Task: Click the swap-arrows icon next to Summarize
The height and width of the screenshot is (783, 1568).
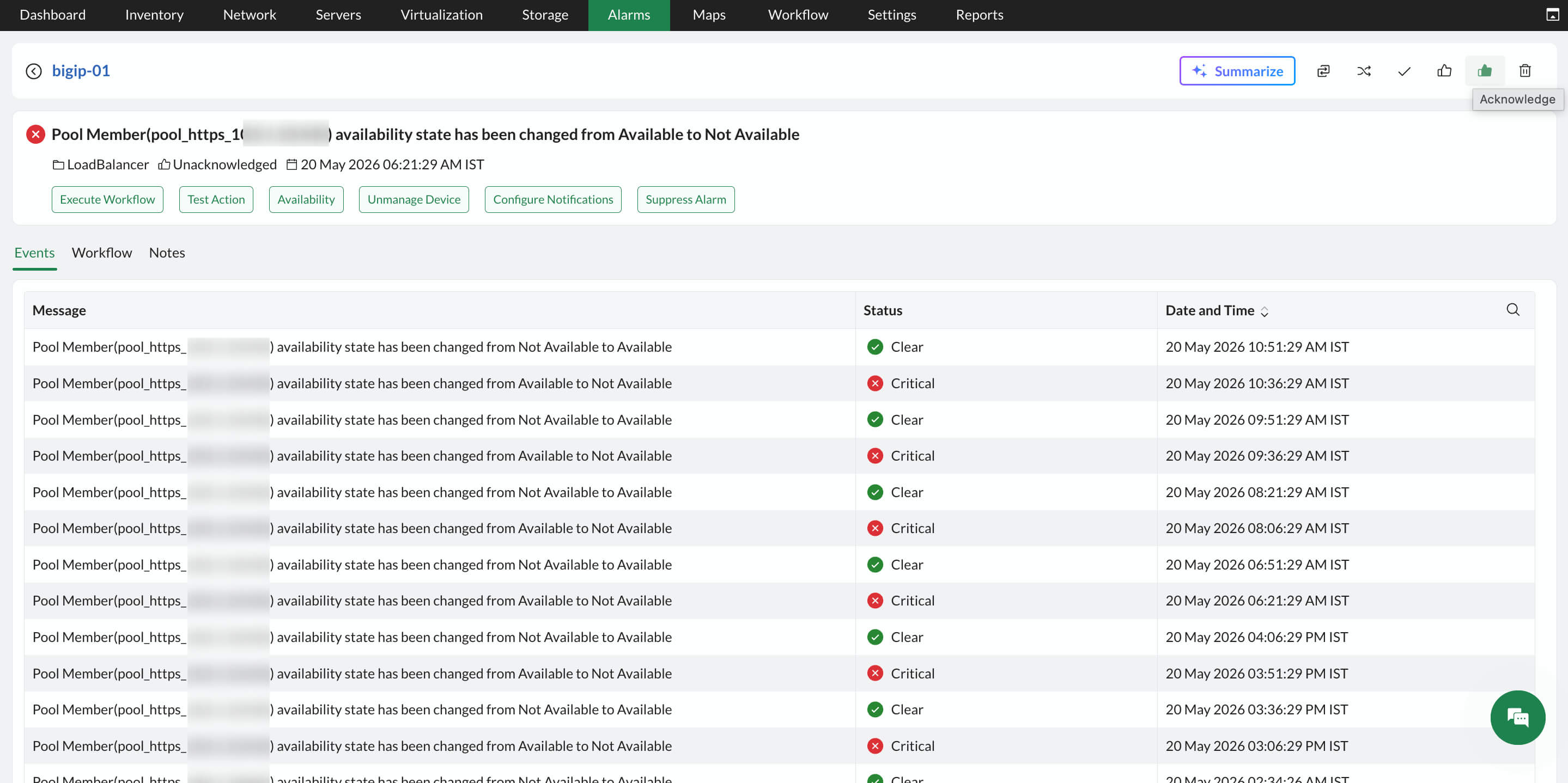Action: (1323, 71)
